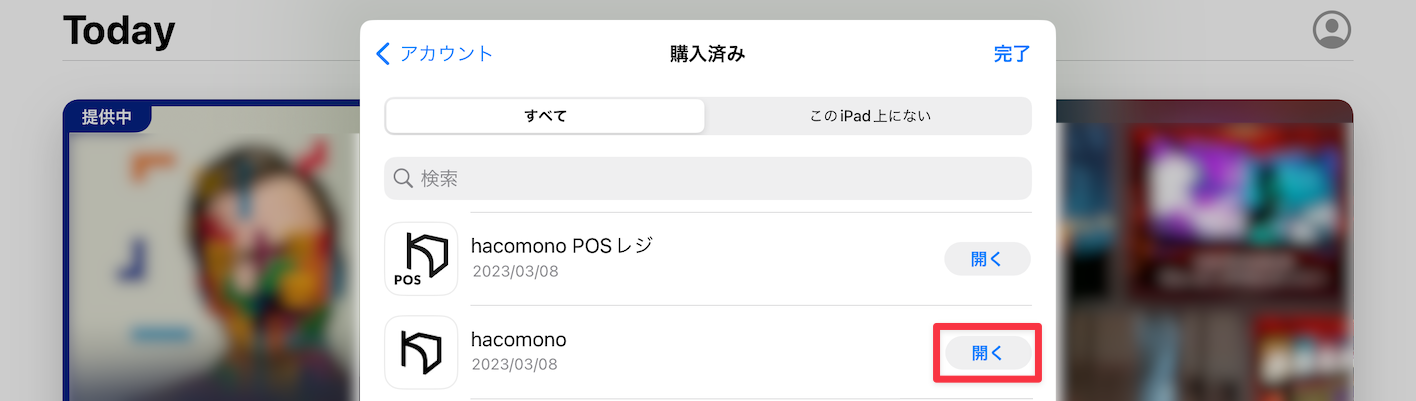Viewport: 1416px width, 401px height.
Task: Tap 完了 to close the sheet
Action: (1011, 54)
